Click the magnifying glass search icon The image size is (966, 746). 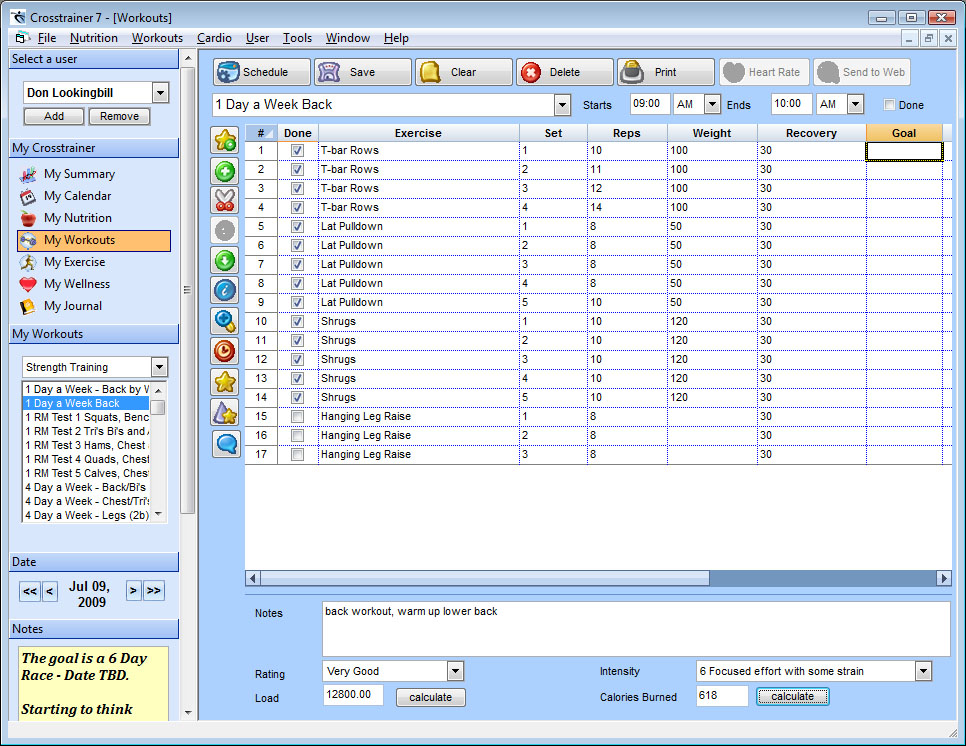click(x=226, y=321)
